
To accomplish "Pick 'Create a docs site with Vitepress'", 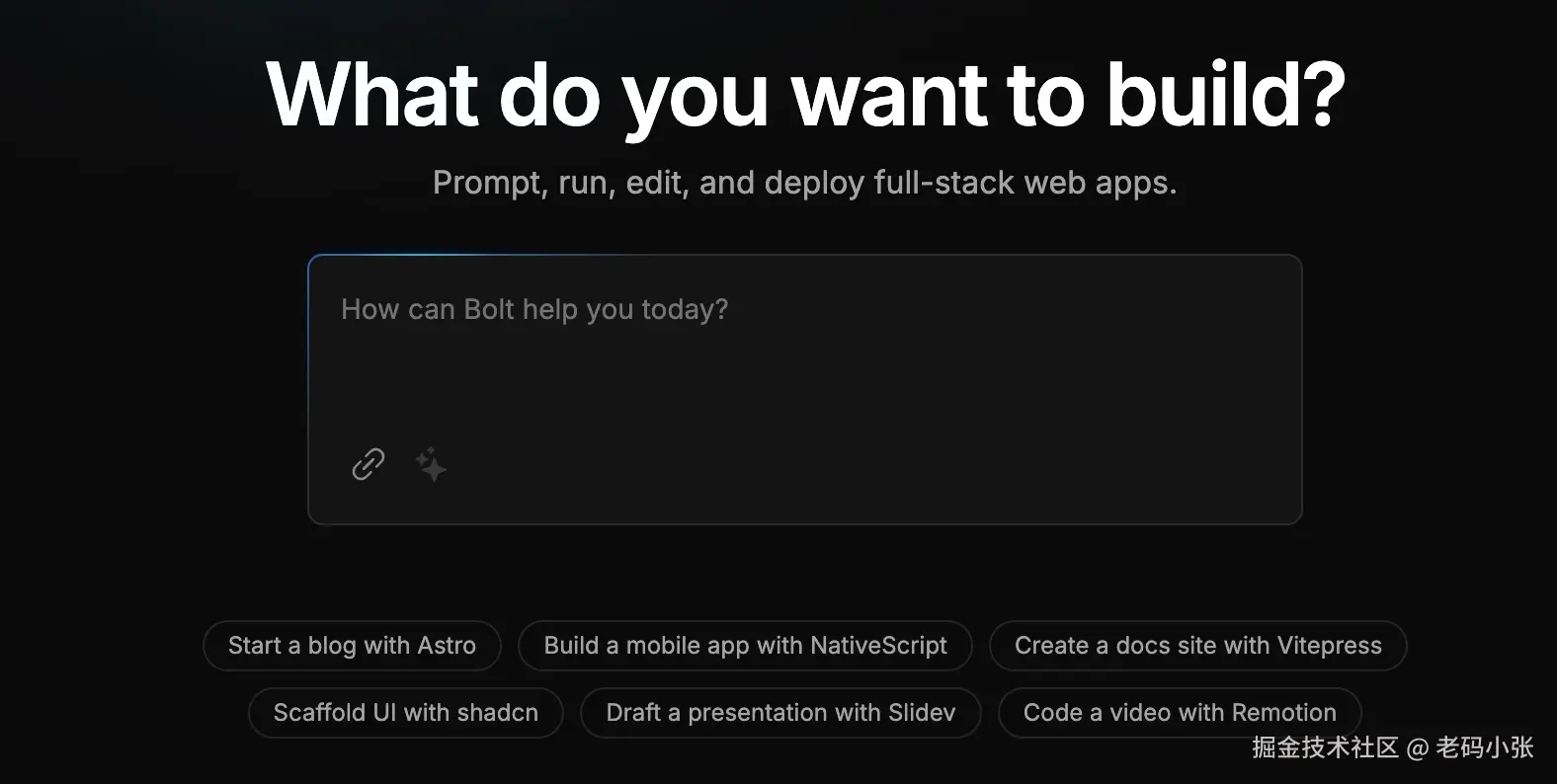I will (x=1197, y=646).
